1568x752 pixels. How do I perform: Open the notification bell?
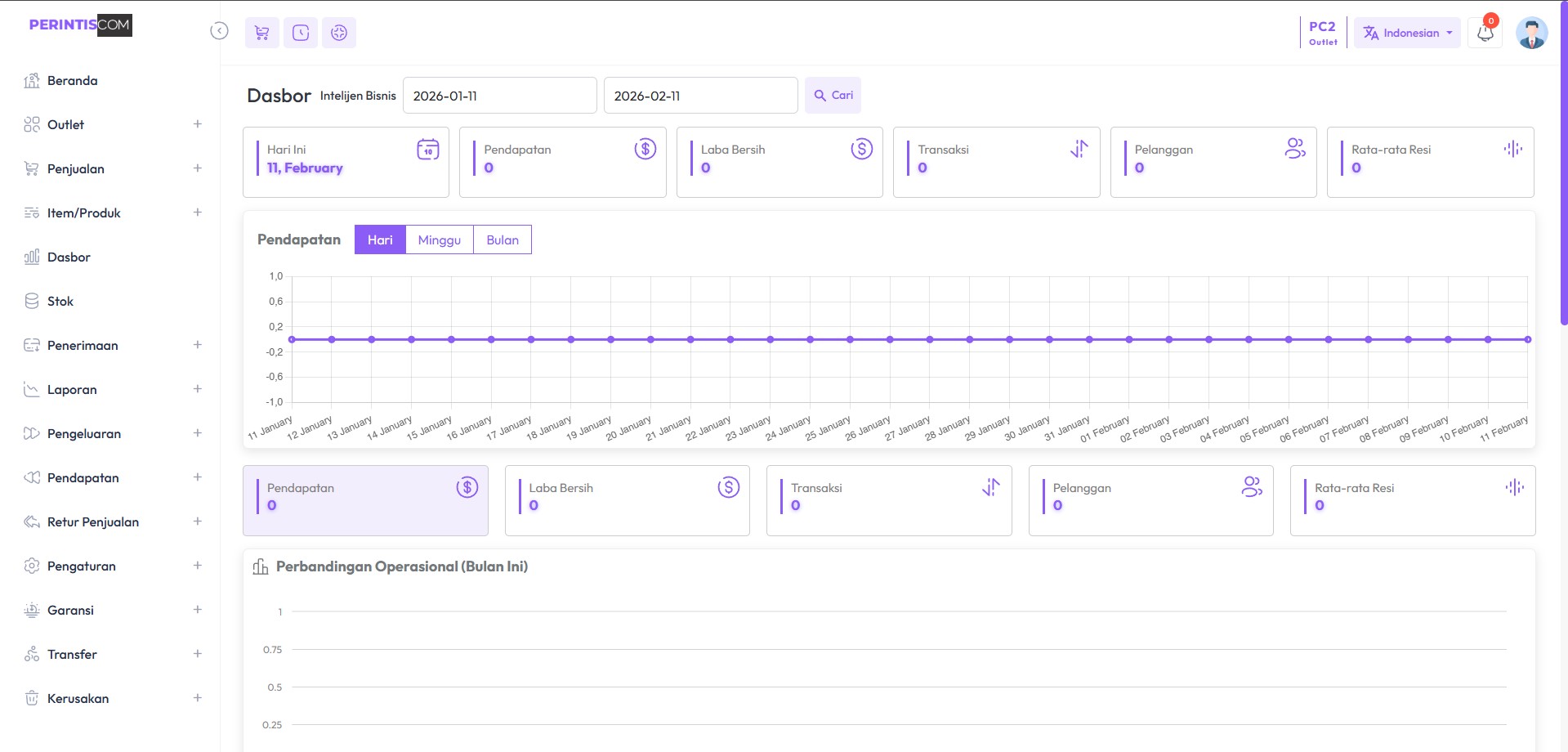1485,34
